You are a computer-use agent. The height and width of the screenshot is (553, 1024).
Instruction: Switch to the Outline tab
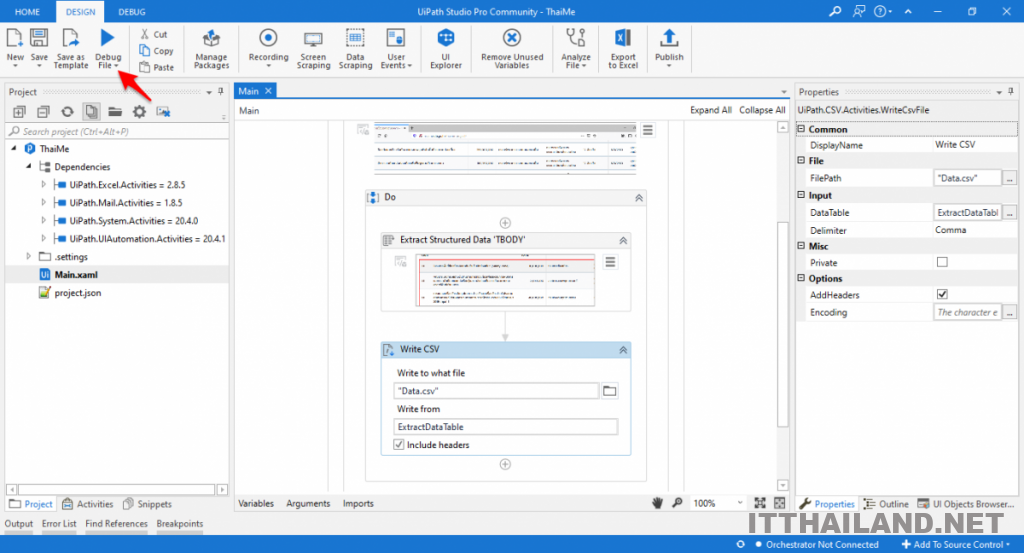(886, 504)
